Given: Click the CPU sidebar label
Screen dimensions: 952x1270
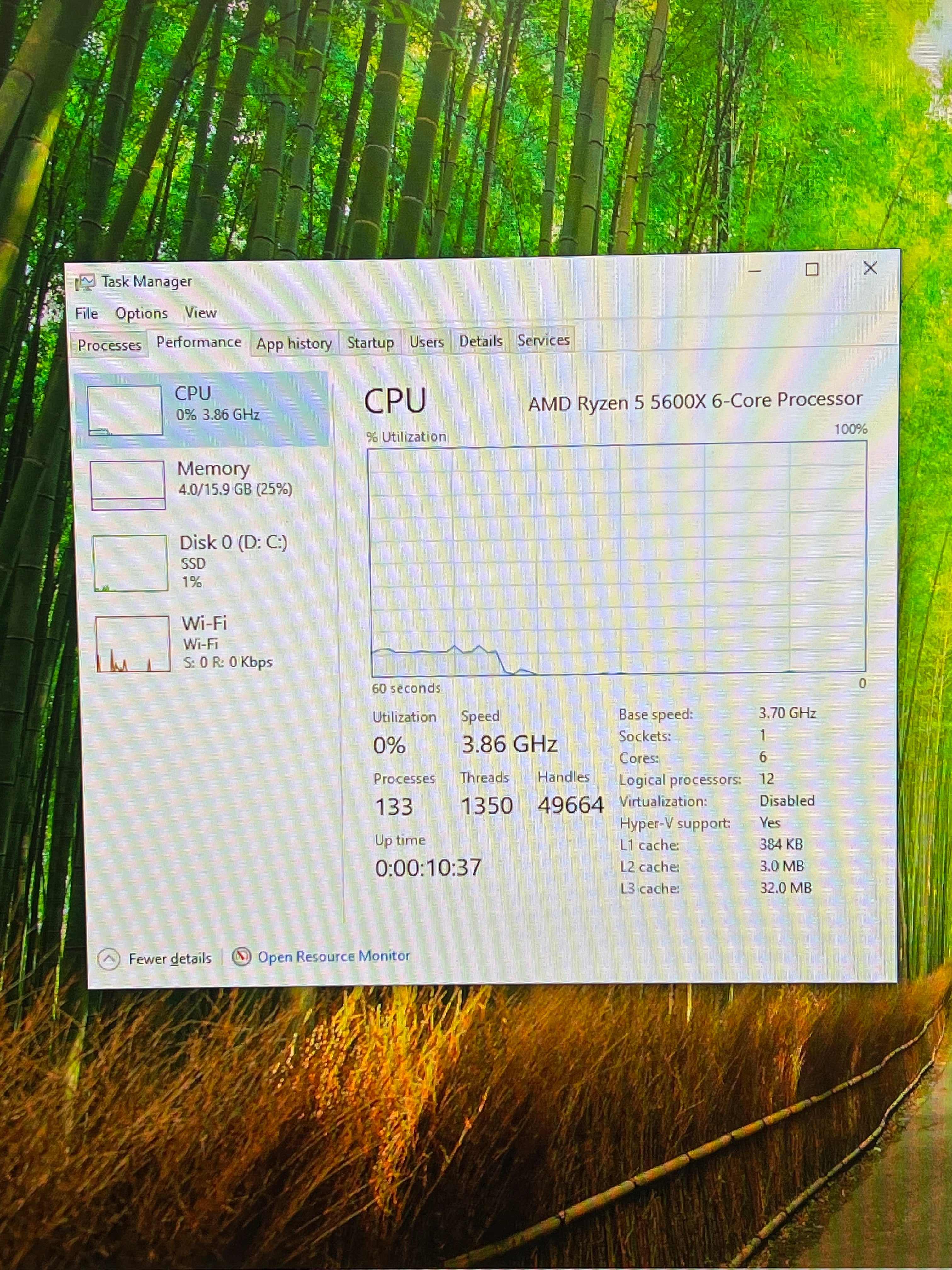Looking at the screenshot, I should tap(193, 393).
